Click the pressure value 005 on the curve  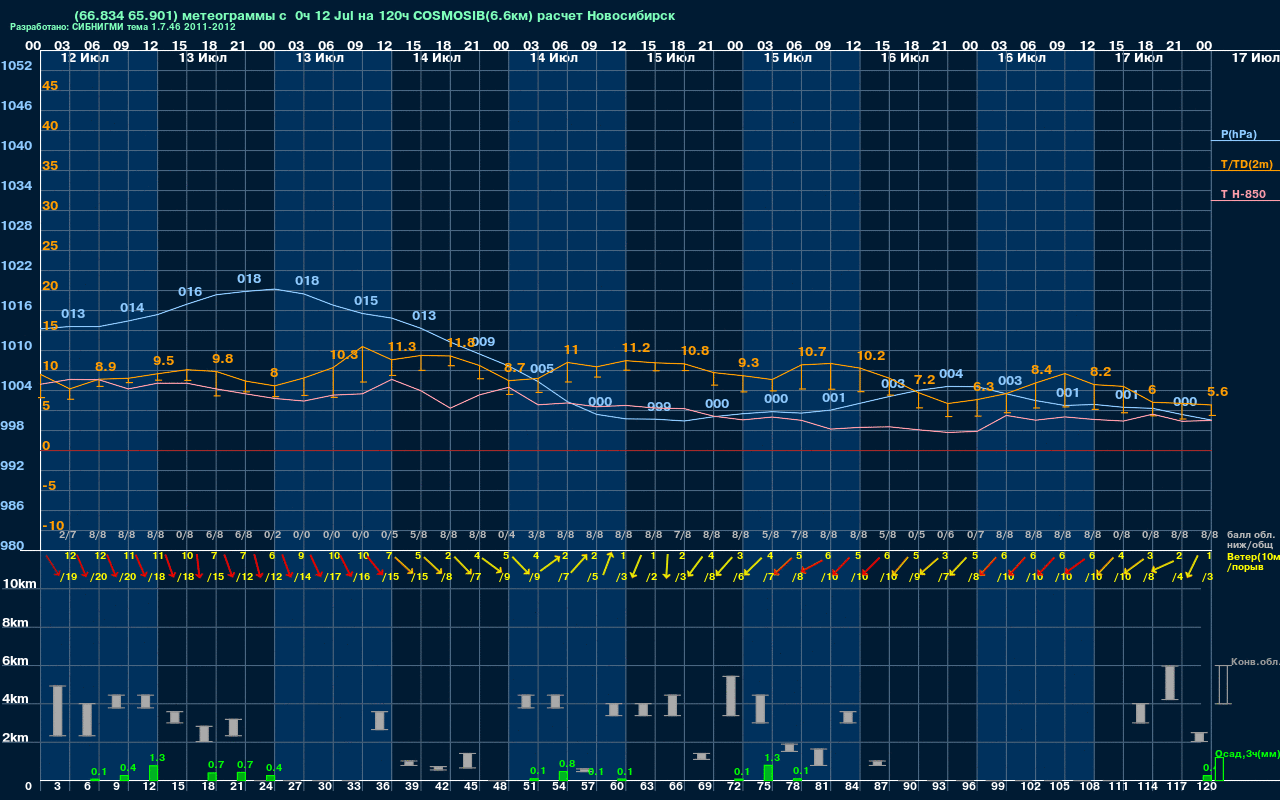[x=542, y=369]
